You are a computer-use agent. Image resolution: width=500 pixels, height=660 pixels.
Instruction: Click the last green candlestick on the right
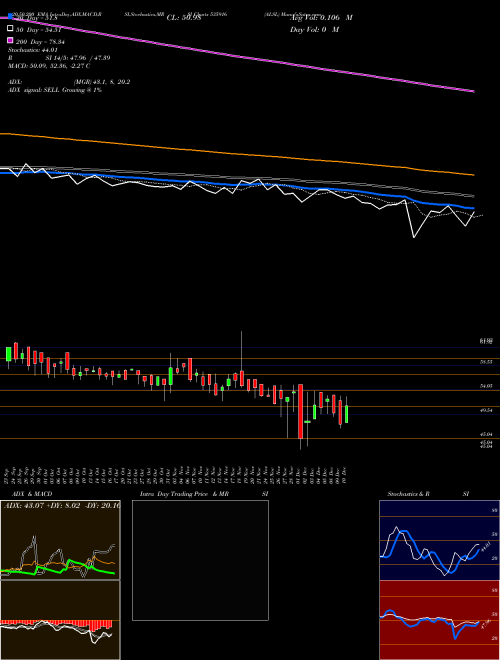click(x=346, y=410)
